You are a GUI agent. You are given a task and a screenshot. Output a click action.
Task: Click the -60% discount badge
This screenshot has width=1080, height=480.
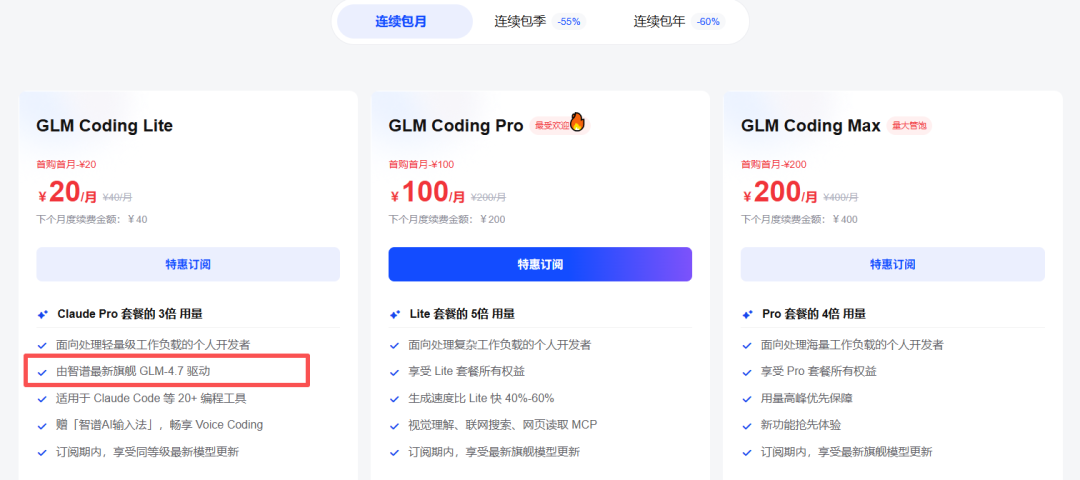pyautogui.click(x=708, y=22)
